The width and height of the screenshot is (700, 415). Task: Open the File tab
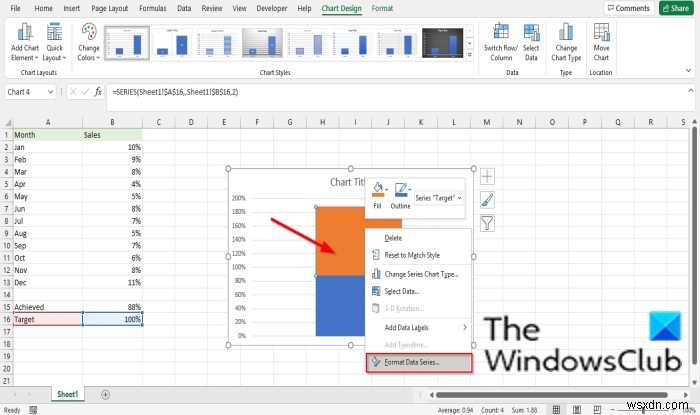pos(15,8)
